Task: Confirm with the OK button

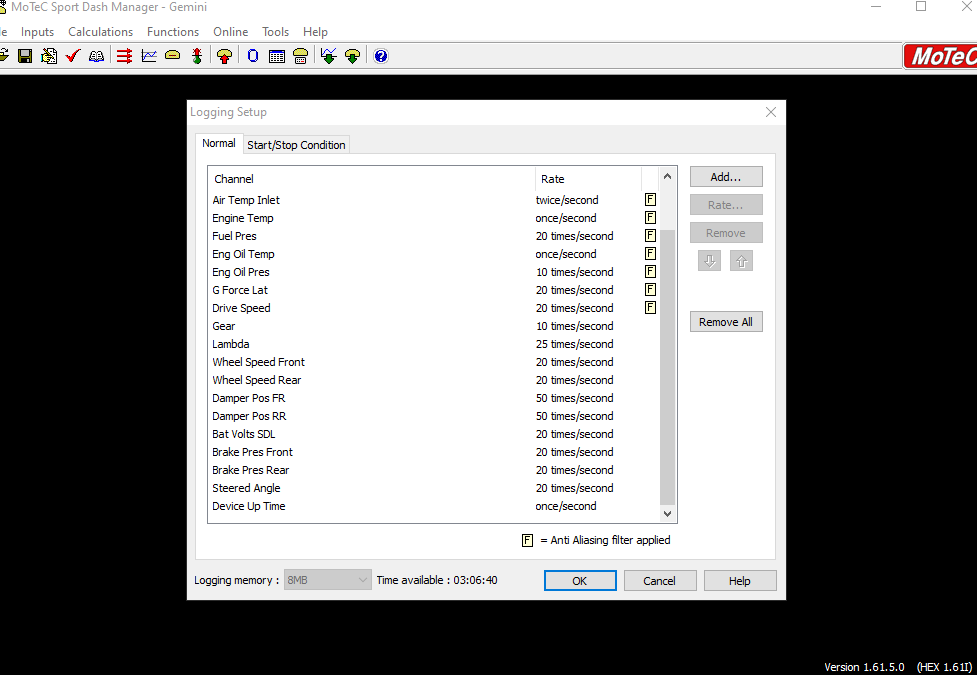Action: coord(580,581)
